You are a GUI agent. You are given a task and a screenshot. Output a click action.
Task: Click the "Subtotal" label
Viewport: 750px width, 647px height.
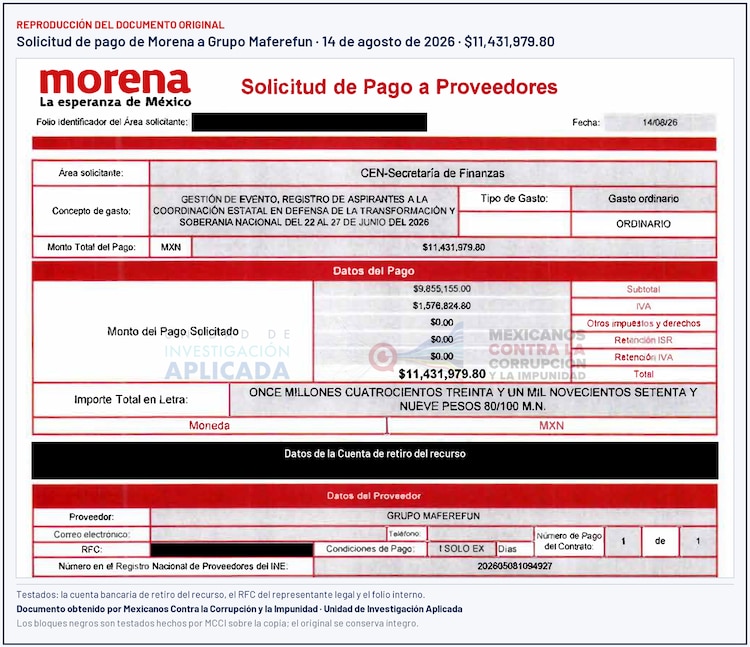643,289
